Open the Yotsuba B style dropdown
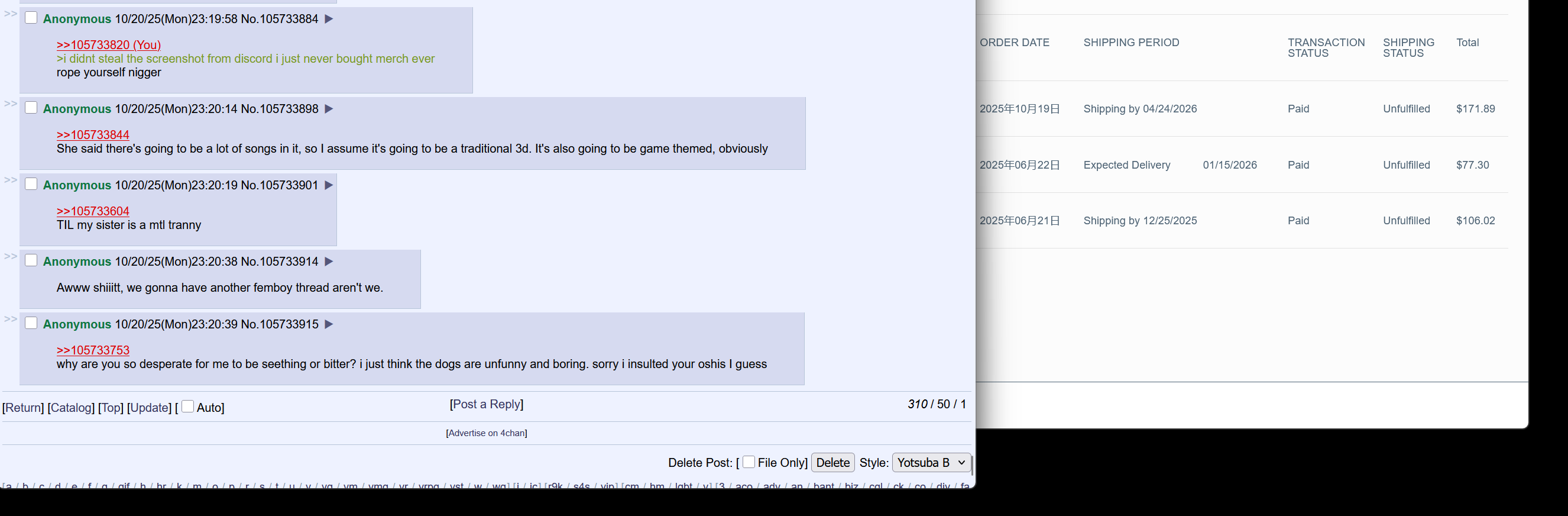 coord(931,462)
